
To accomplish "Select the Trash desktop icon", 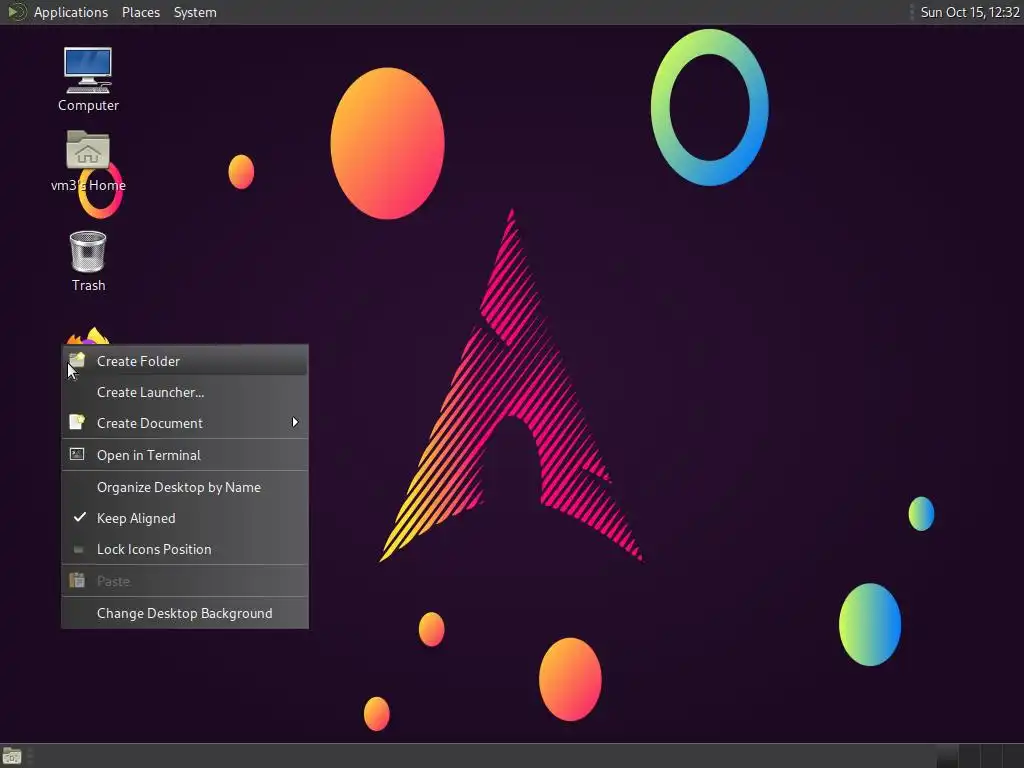I will pos(88,251).
